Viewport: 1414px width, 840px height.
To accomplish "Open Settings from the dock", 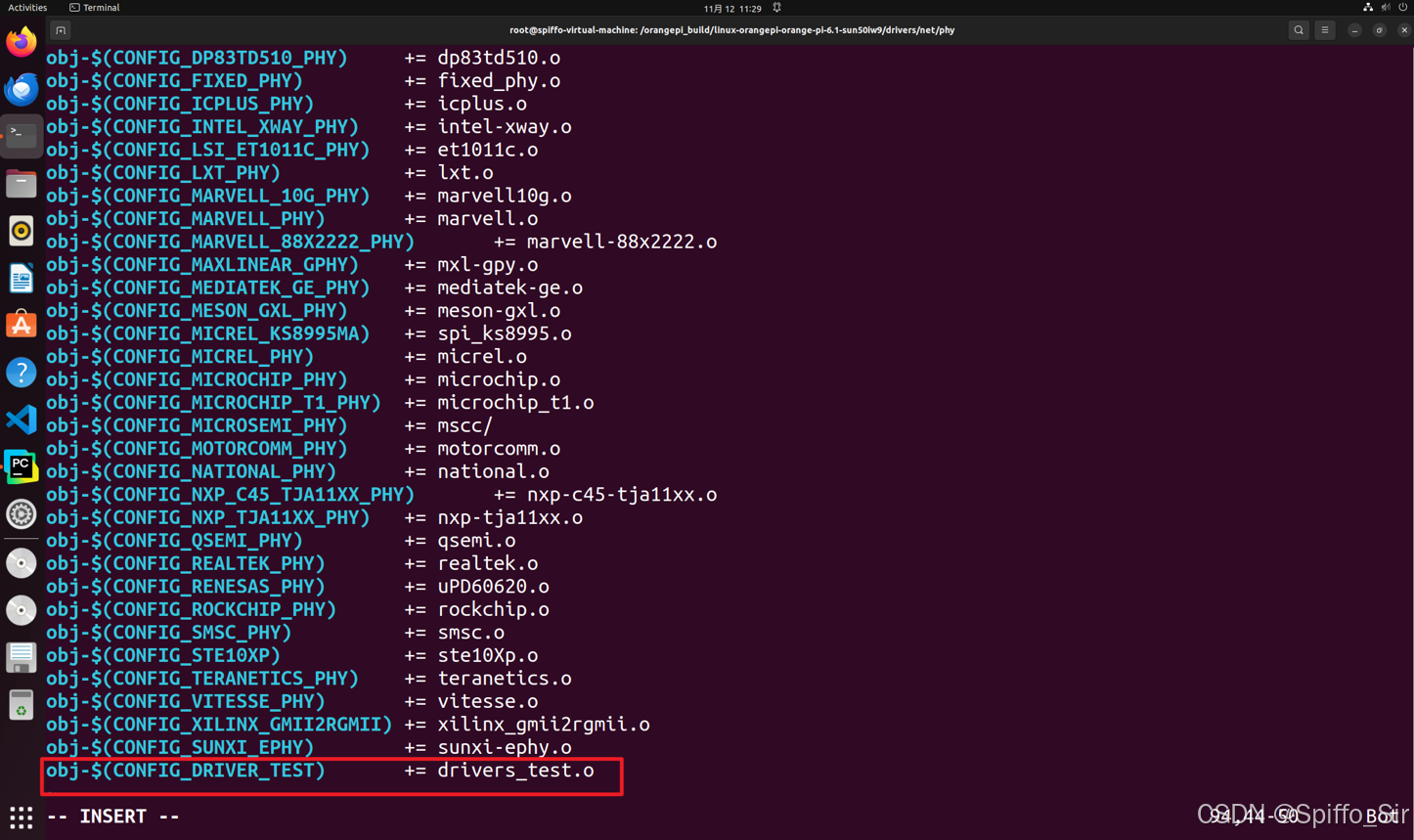I will click(x=21, y=513).
